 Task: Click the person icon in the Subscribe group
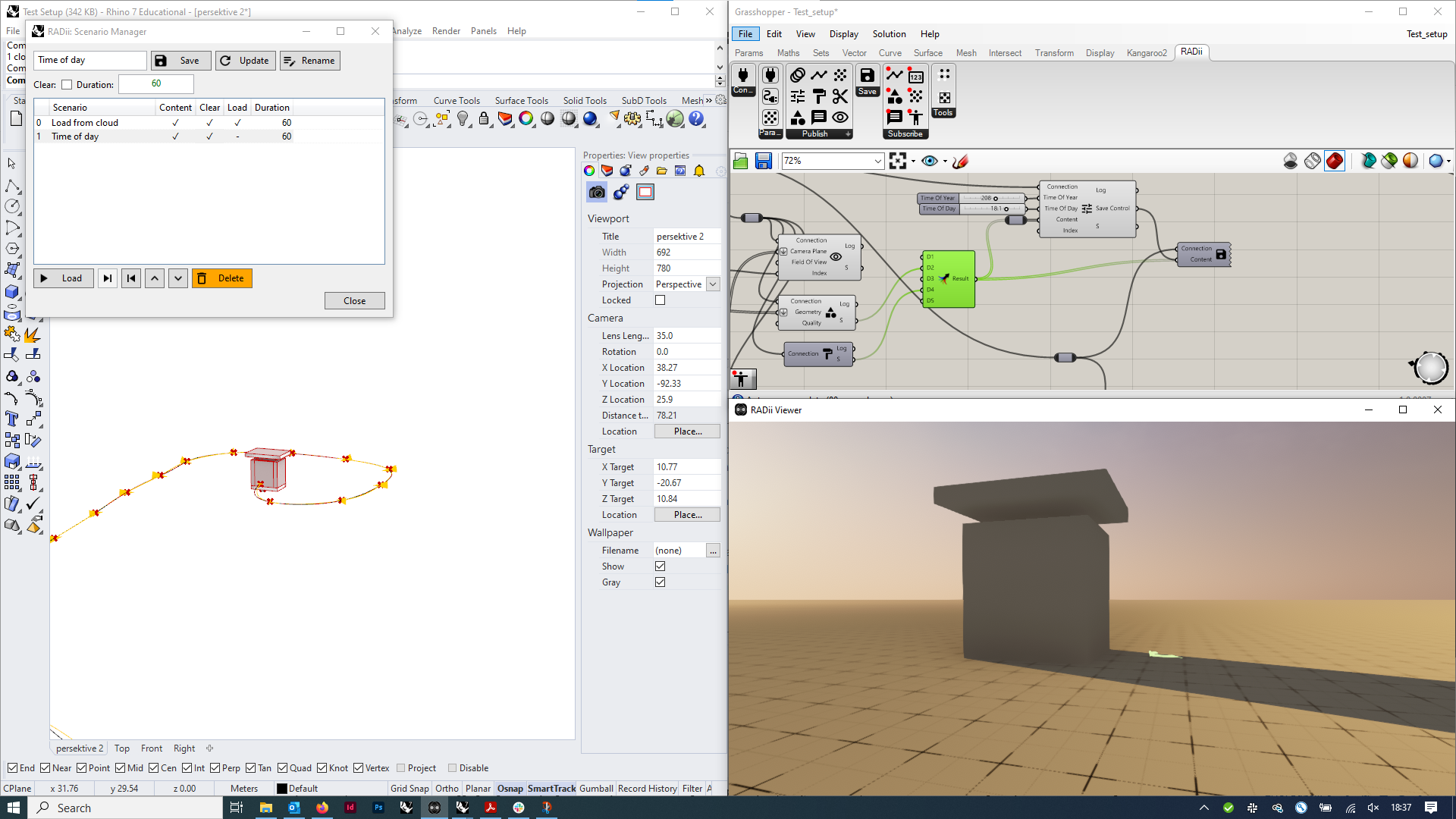pos(916,118)
